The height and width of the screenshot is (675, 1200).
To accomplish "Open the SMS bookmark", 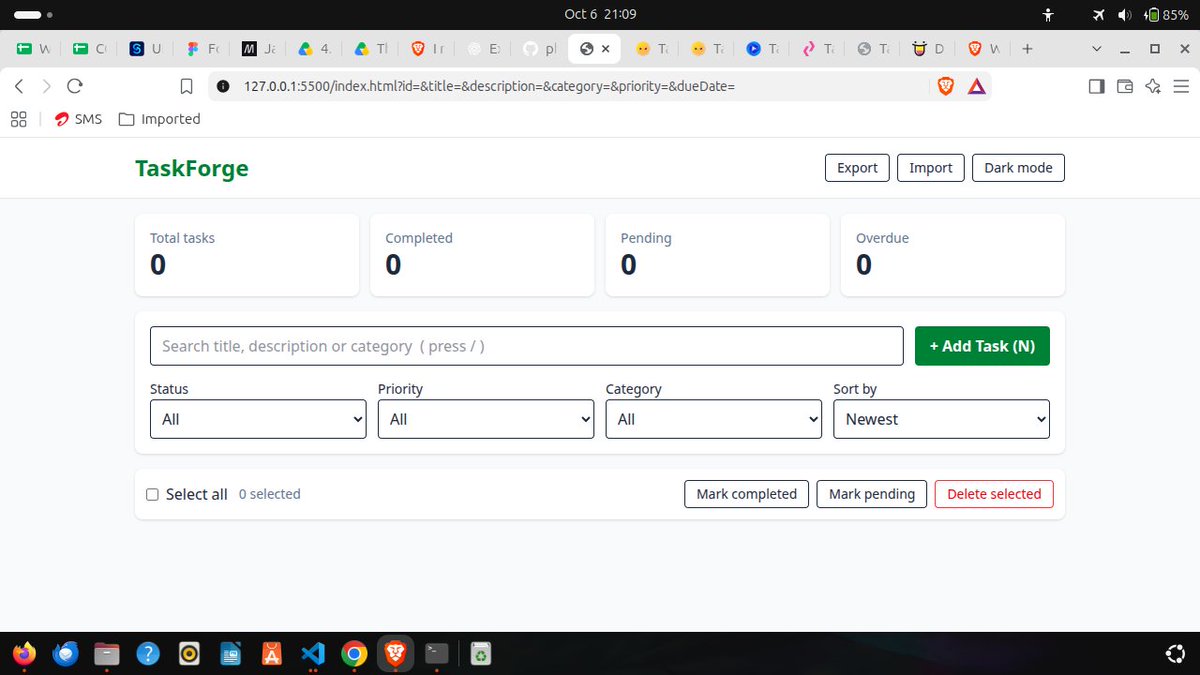I will [77, 119].
